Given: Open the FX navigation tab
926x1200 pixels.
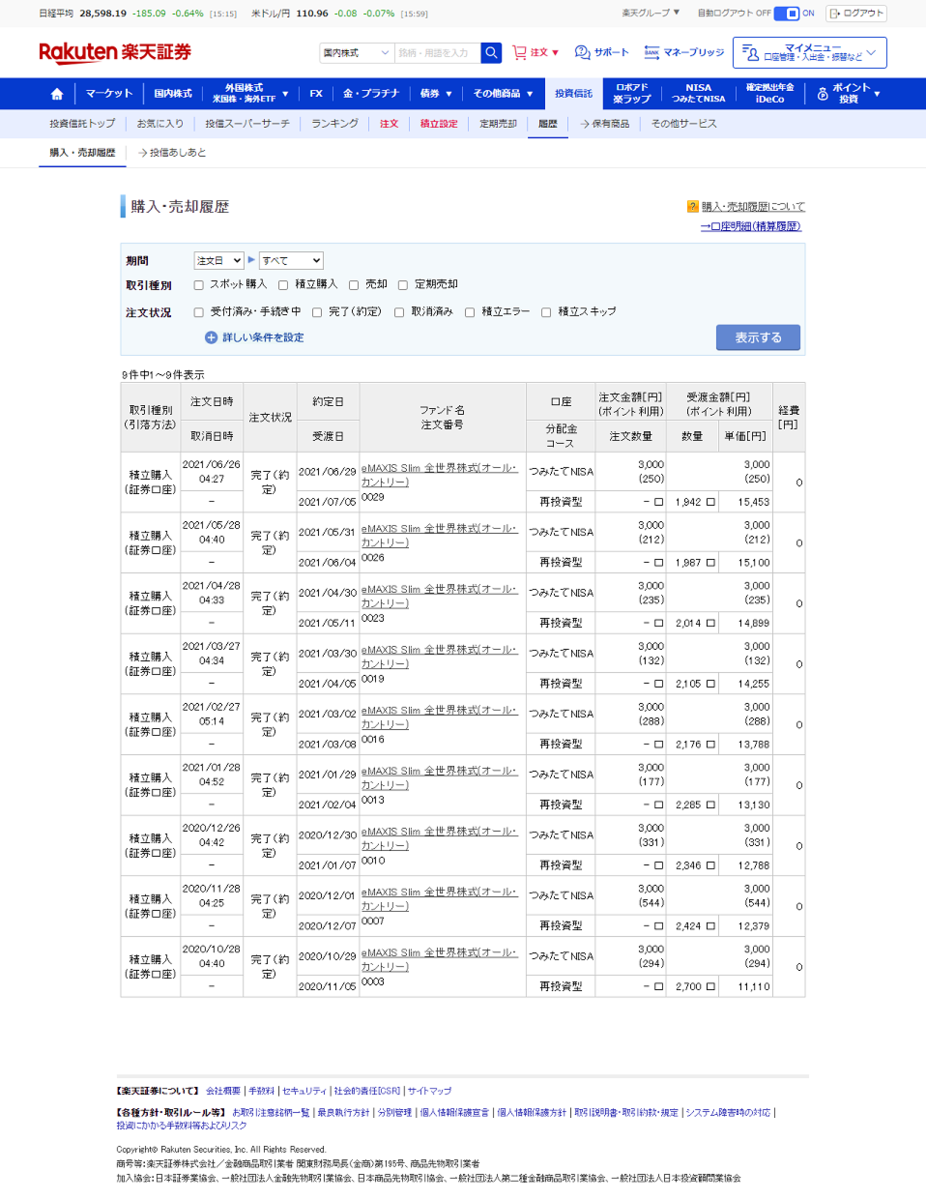Looking at the screenshot, I should point(316,94).
